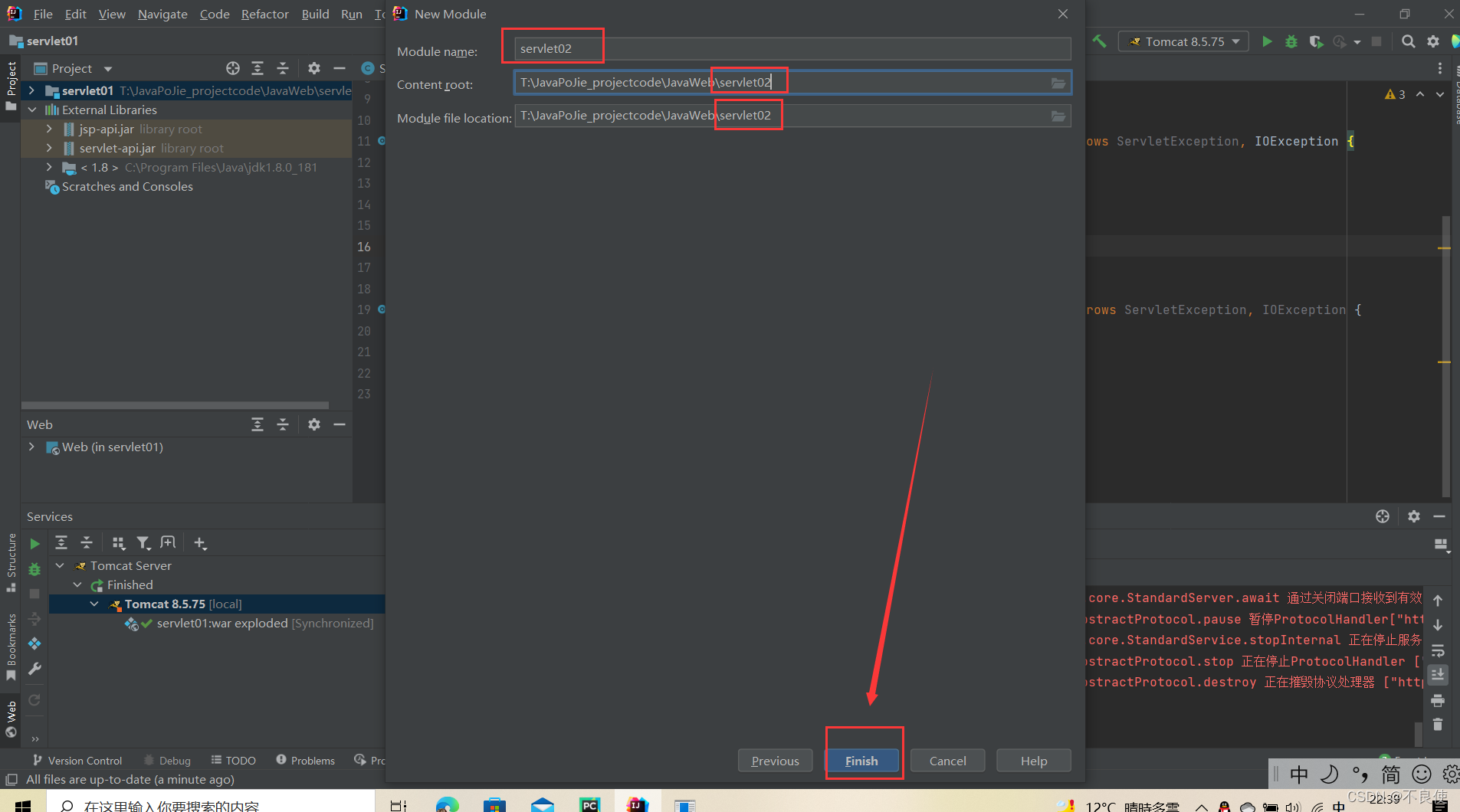Open TODO tool window
Image resolution: width=1460 pixels, height=812 pixels.
[x=234, y=761]
